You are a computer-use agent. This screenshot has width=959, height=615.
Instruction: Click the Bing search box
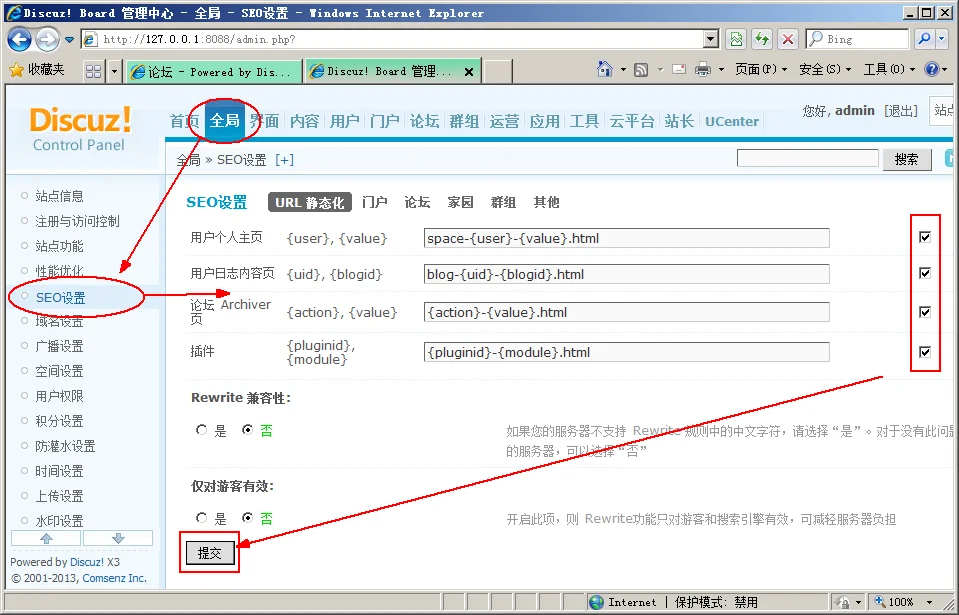857,39
